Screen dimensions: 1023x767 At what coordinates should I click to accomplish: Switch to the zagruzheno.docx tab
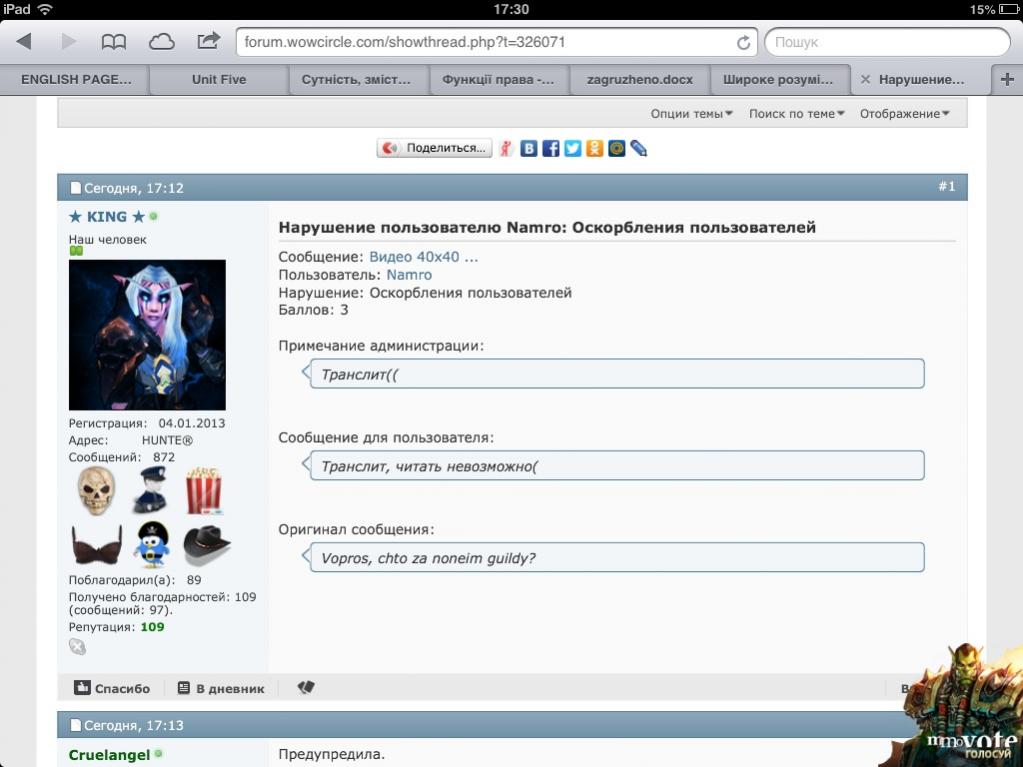coord(639,80)
